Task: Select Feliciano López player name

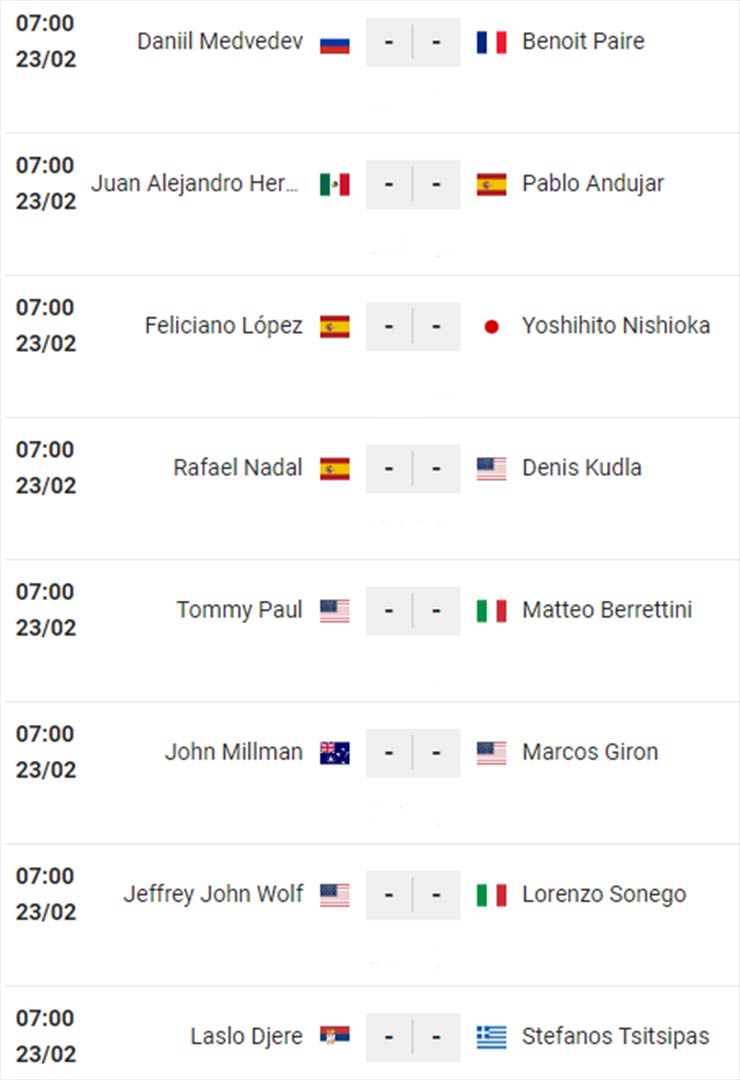Action: (x=224, y=326)
